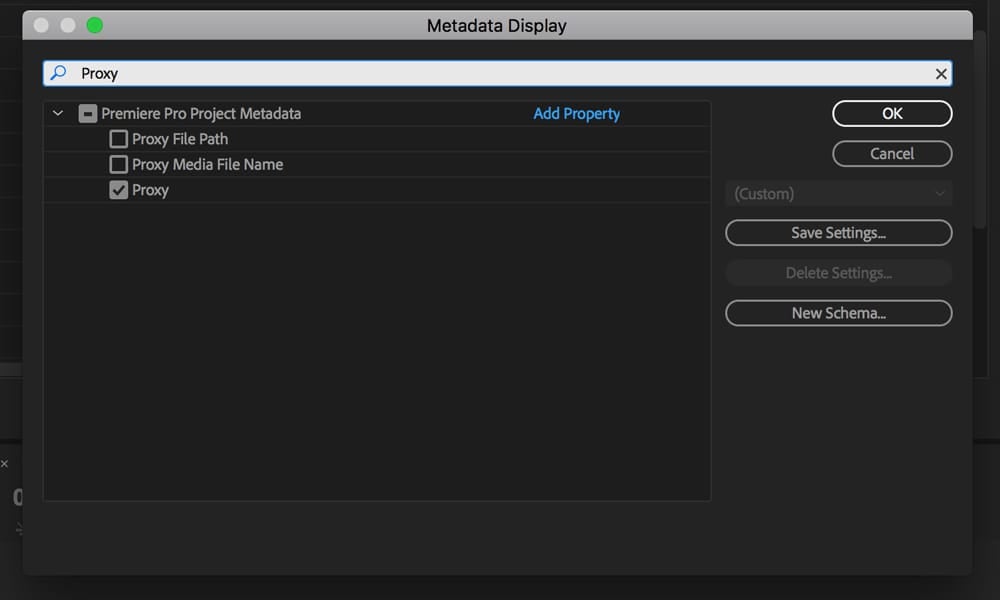Screen dimensions: 1000x600
Task: Select the Proxy row in the metadata list
Action: coord(152,189)
